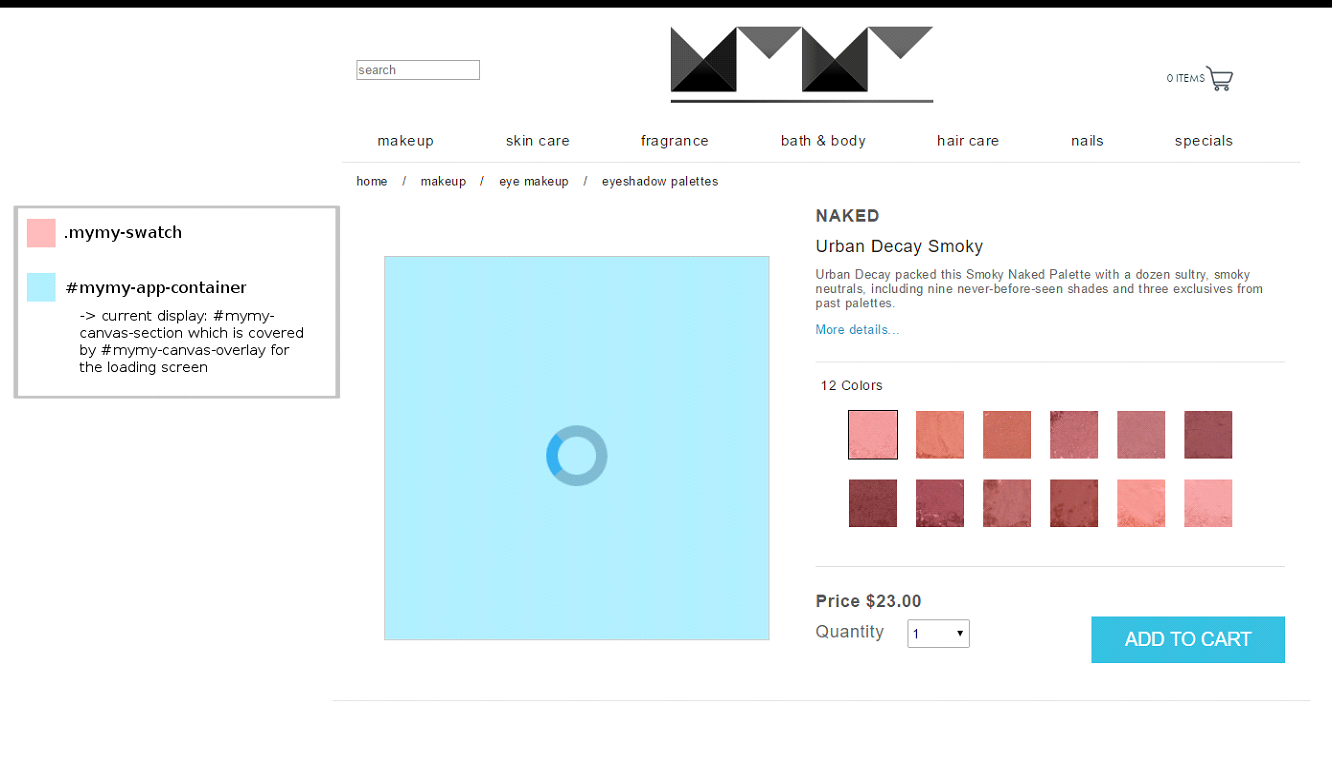Select the third swatch in top row
Screen dimensions: 1332x763
1007,435
